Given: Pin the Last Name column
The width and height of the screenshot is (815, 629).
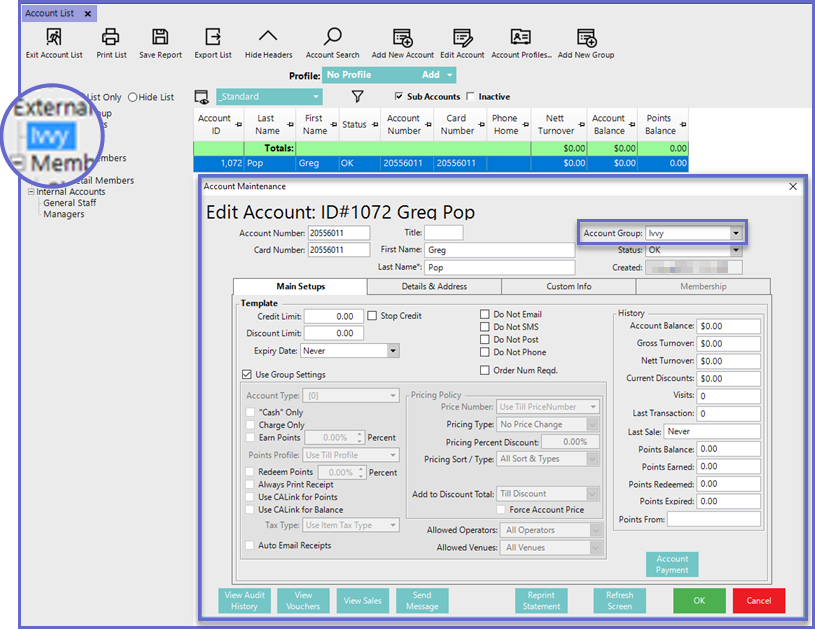Looking at the screenshot, I should coord(291,125).
